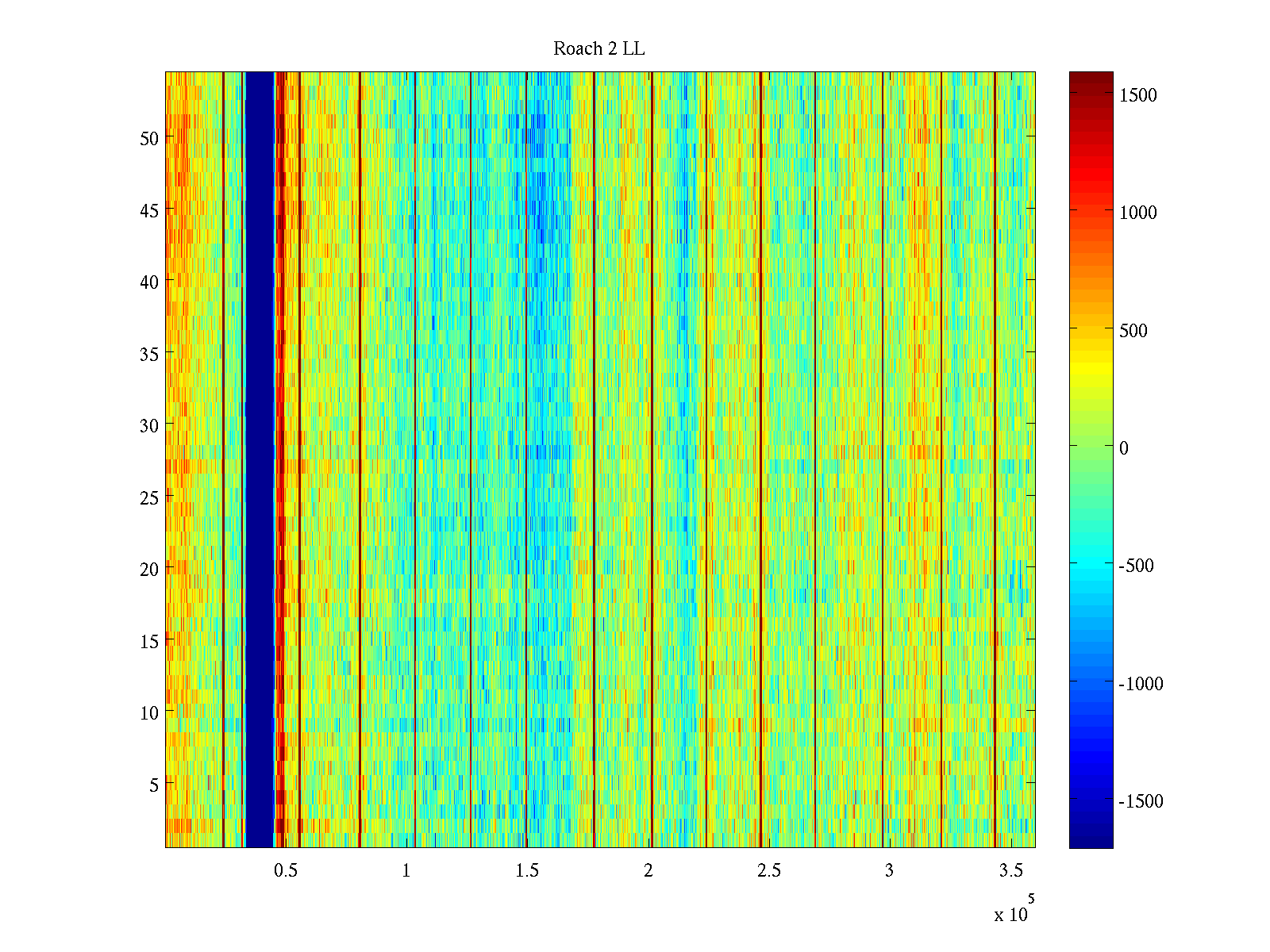1270x952 pixels.
Task: Click the colorbar tick label -500
Action: 1136,566
